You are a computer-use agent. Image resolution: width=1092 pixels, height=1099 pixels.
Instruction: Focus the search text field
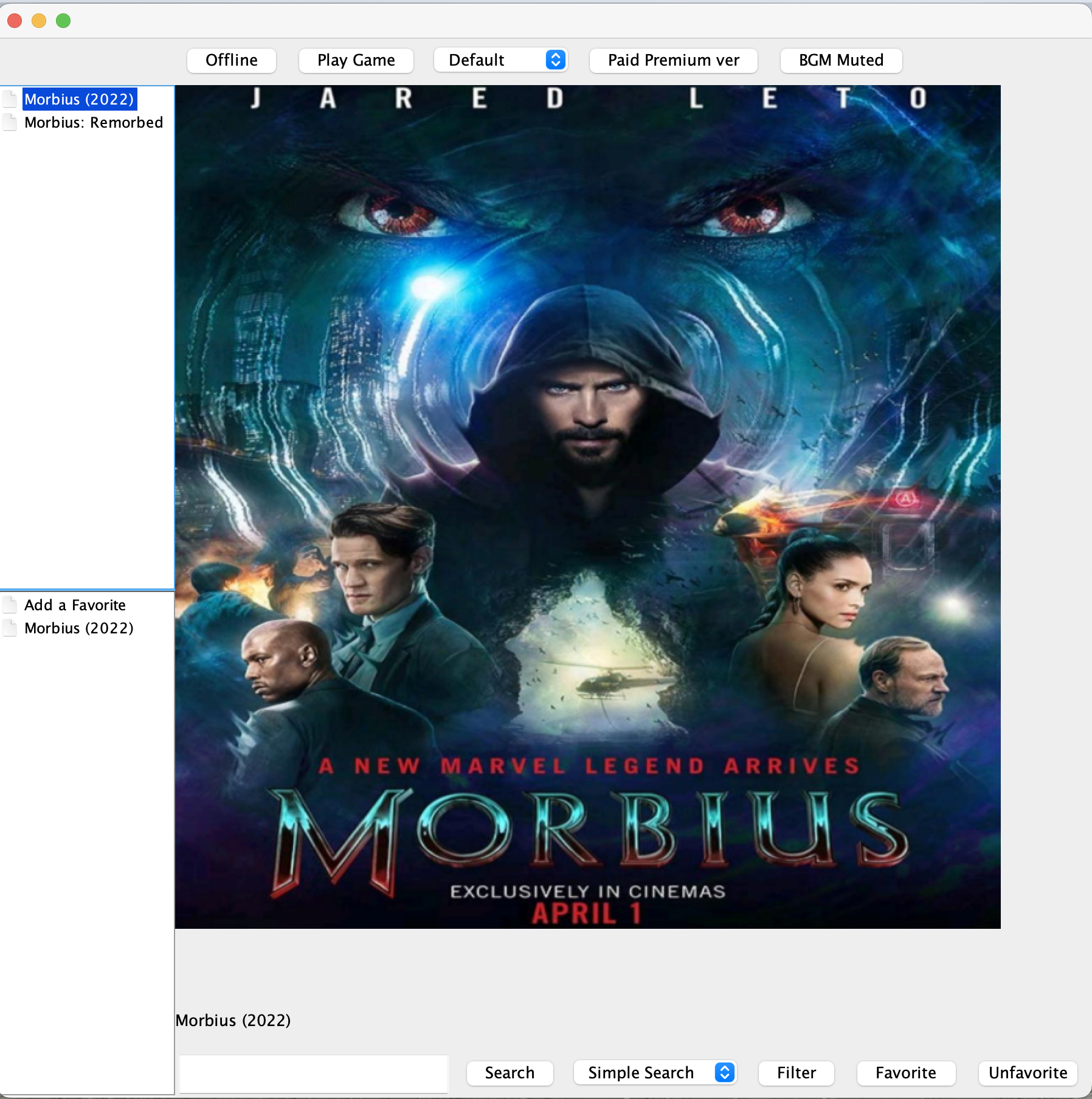pyautogui.click(x=314, y=1073)
